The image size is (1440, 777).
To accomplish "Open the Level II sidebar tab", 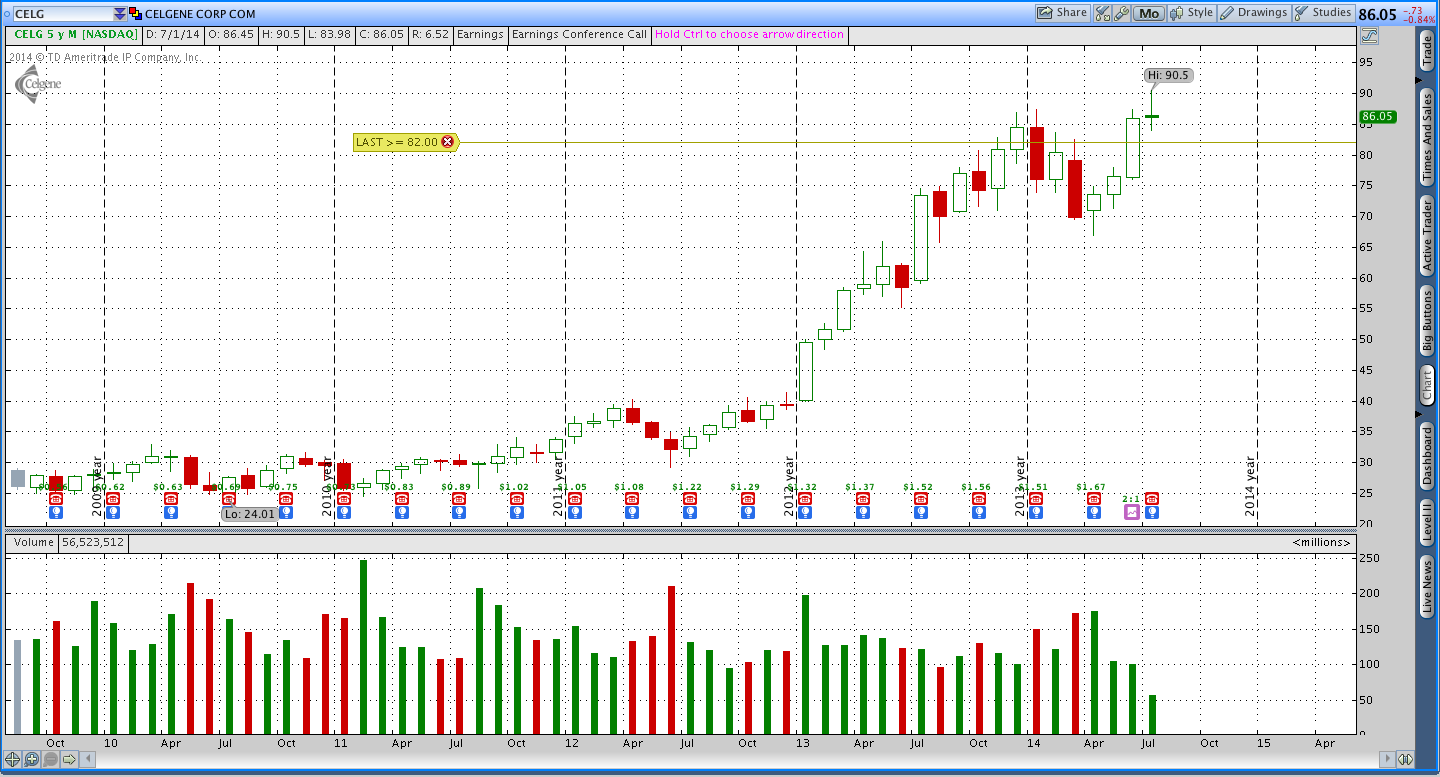I will click(x=1427, y=523).
